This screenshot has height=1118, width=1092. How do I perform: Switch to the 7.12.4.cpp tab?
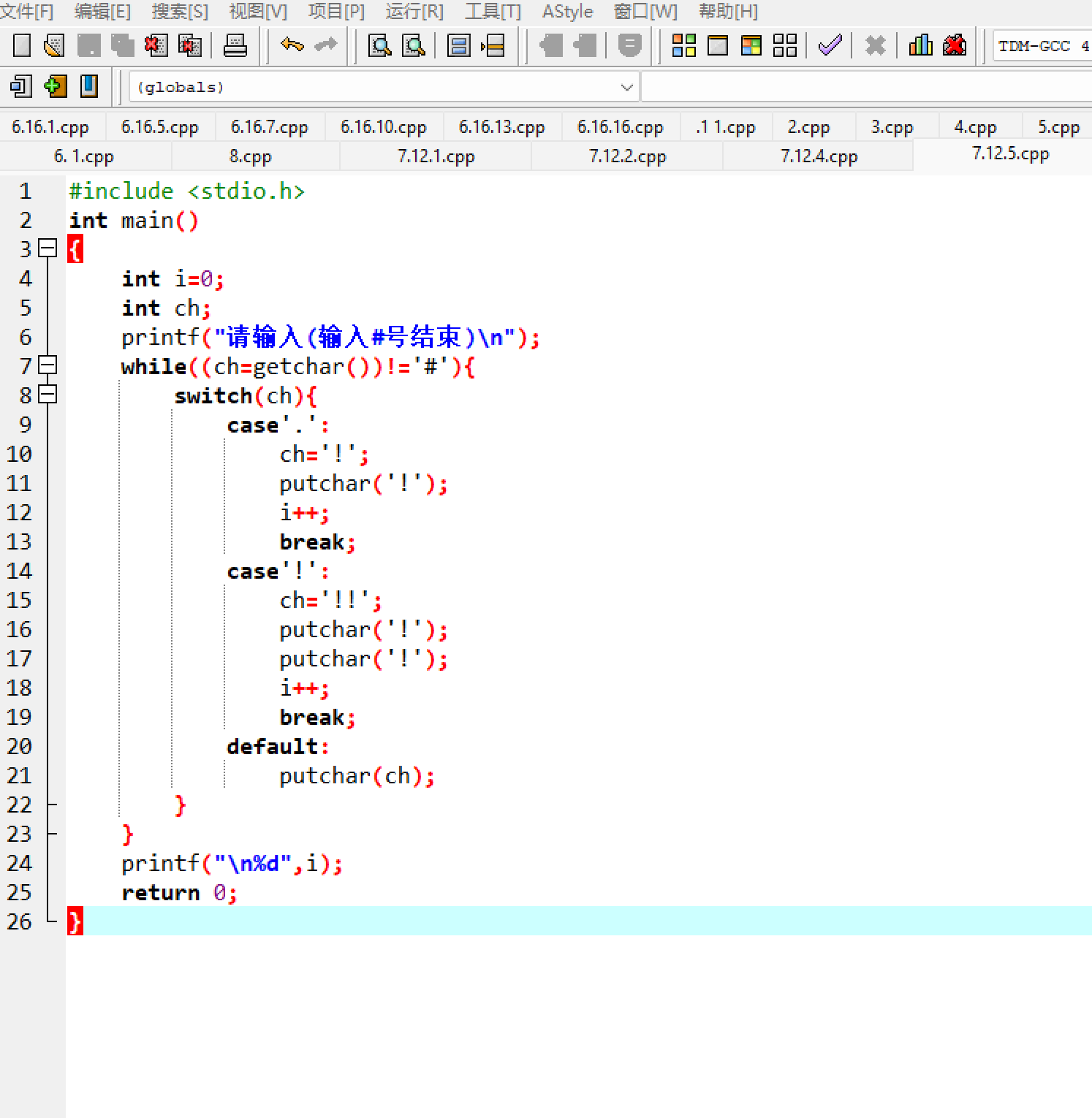pos(819,156)
